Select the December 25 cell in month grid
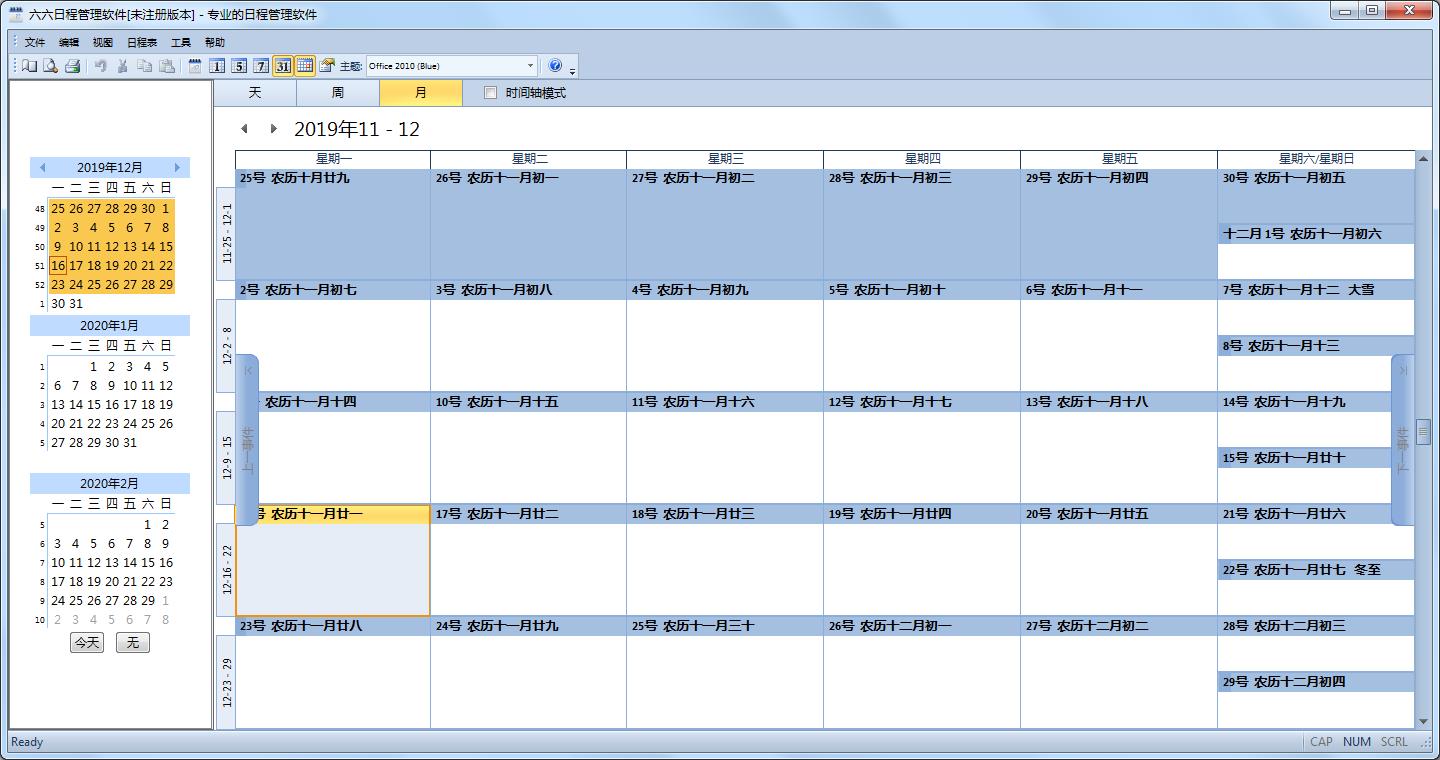The width and height of the screenshot is (1440, 760). [x=725, y=675]
